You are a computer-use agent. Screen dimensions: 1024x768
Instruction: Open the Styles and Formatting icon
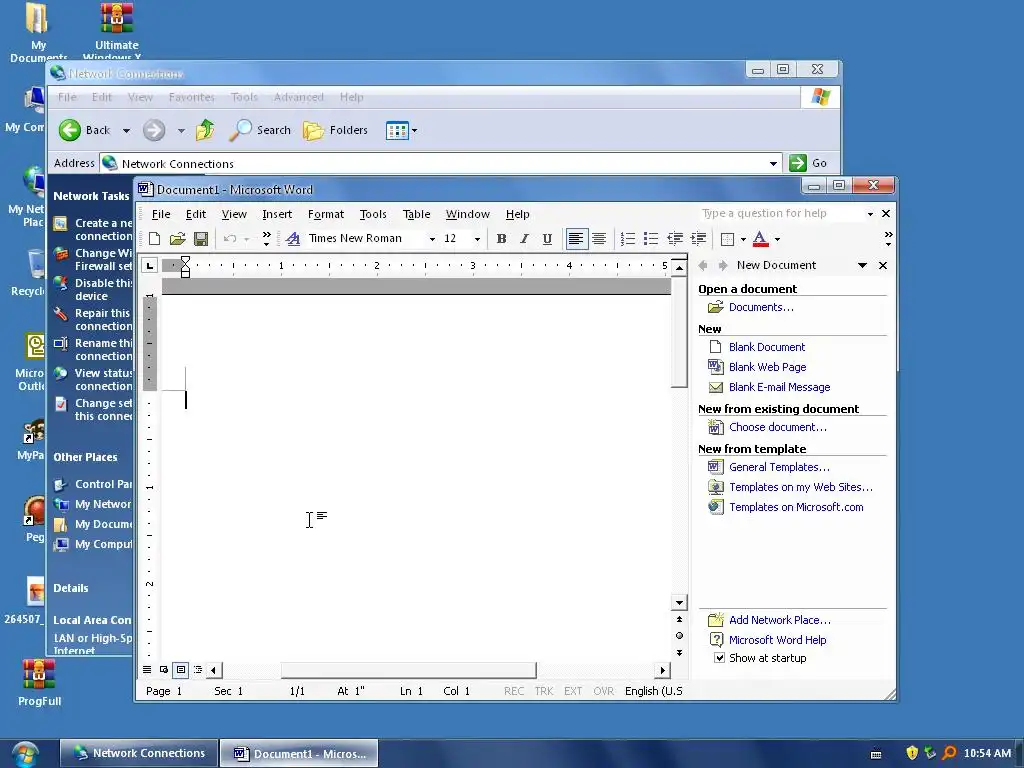(x=293, y=239)
